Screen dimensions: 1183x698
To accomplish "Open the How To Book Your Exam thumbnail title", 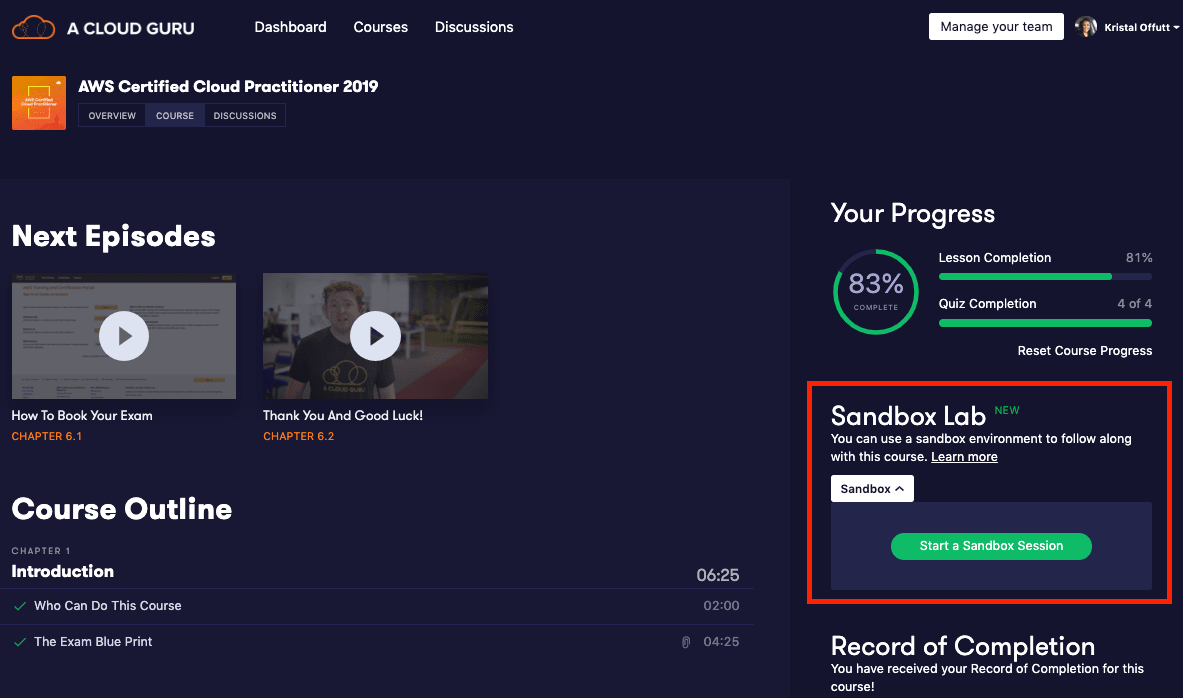I will point(82,416).
